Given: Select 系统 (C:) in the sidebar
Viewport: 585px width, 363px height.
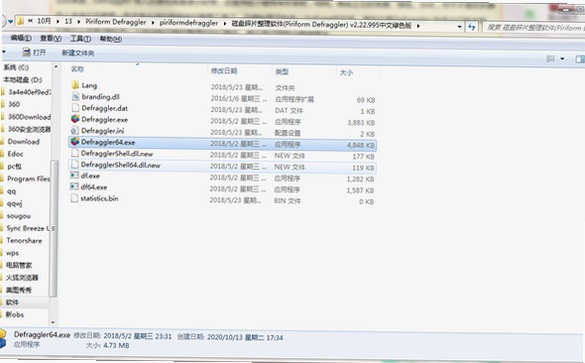Looking at the screenshot, I should pyautogui.click(x=16, y=68).
